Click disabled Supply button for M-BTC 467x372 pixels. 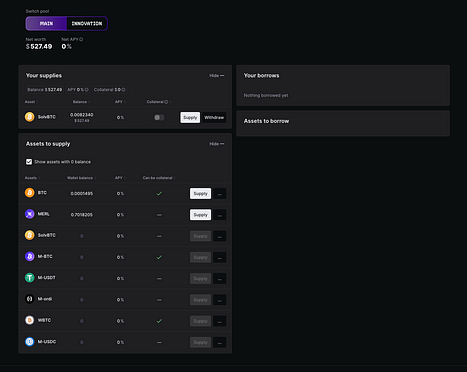coord(200,257)
